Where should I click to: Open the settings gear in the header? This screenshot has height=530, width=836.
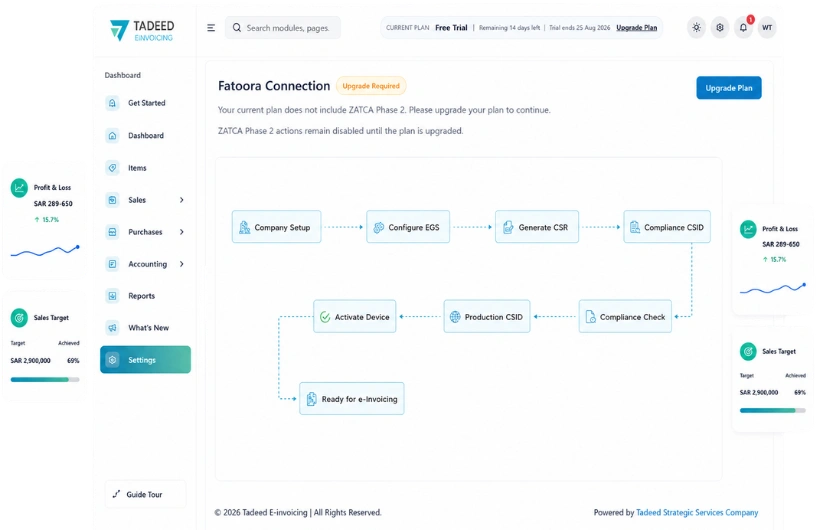(720, 28)
